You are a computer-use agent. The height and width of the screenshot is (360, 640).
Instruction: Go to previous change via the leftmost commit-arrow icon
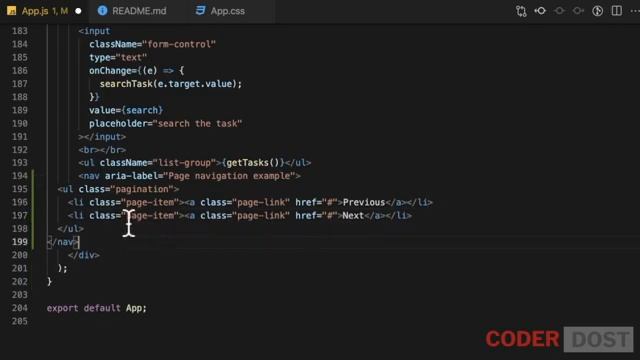pos(540,11)
